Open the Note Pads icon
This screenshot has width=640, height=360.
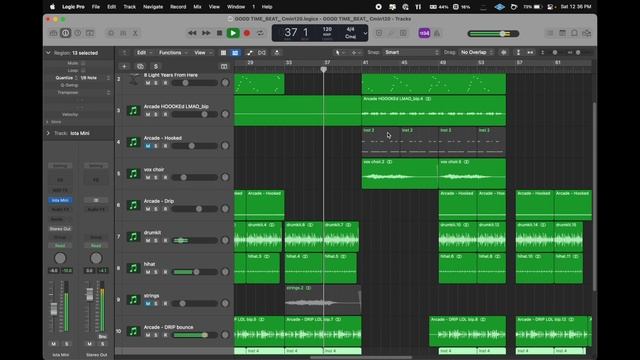[x=562, y=33]
